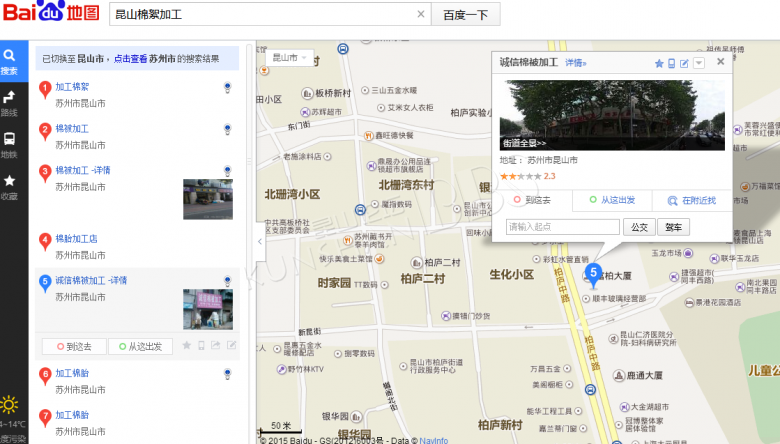Open result 6 加工棉胎

click(x=72, y=373)
